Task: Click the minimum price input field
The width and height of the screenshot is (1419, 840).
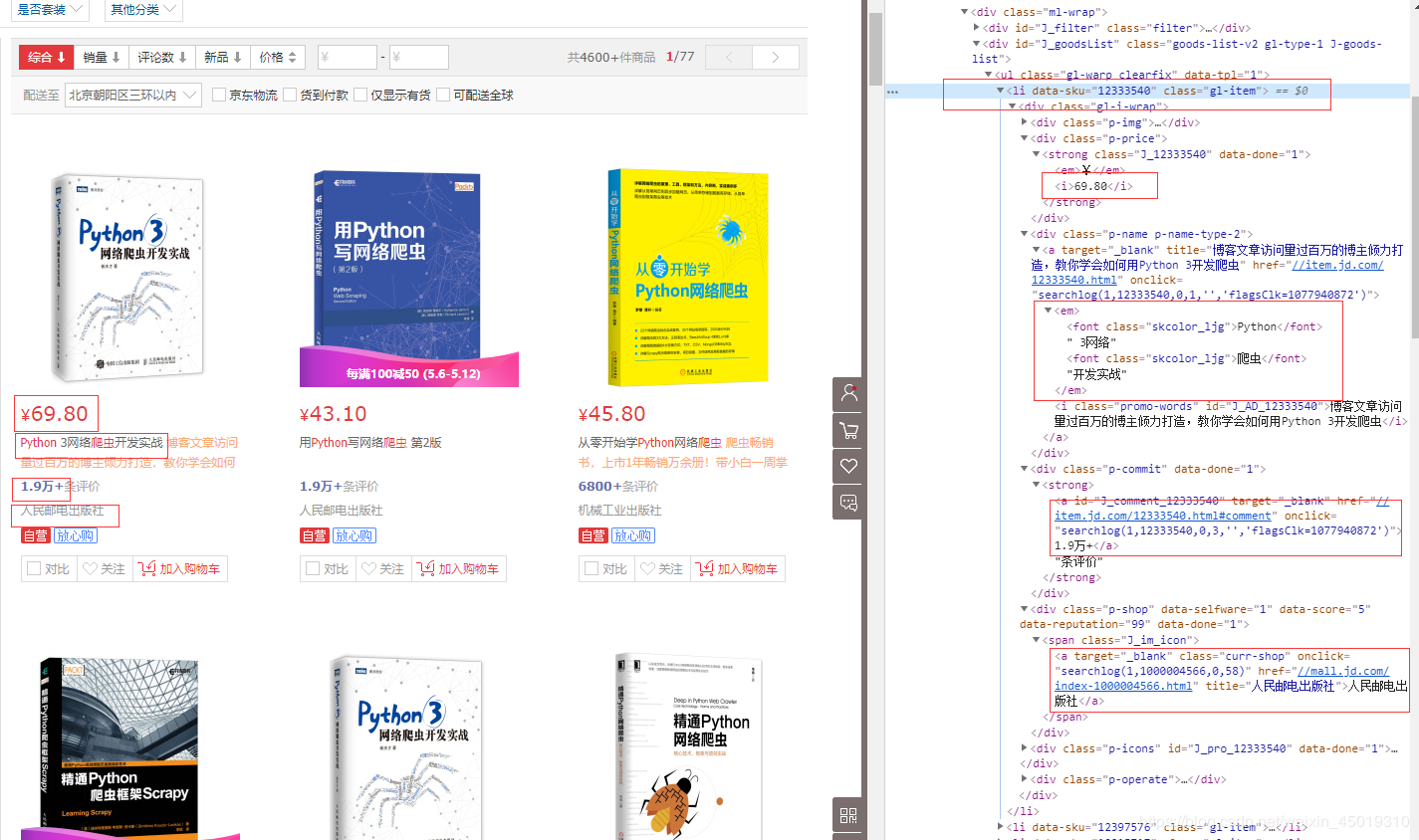Action: click(x=347, y=58)
